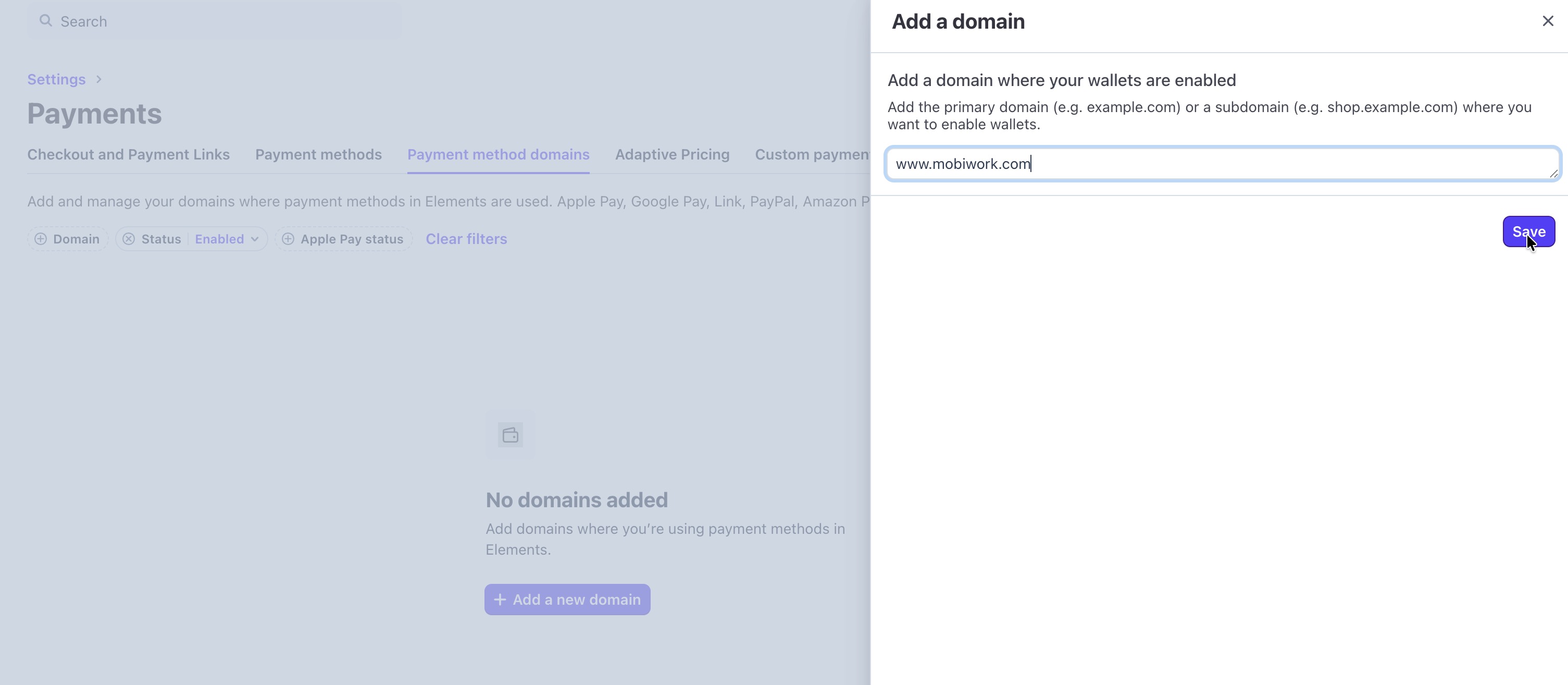
Task: Click plus icon in Add a new domain button
Action: pos(500,600)
